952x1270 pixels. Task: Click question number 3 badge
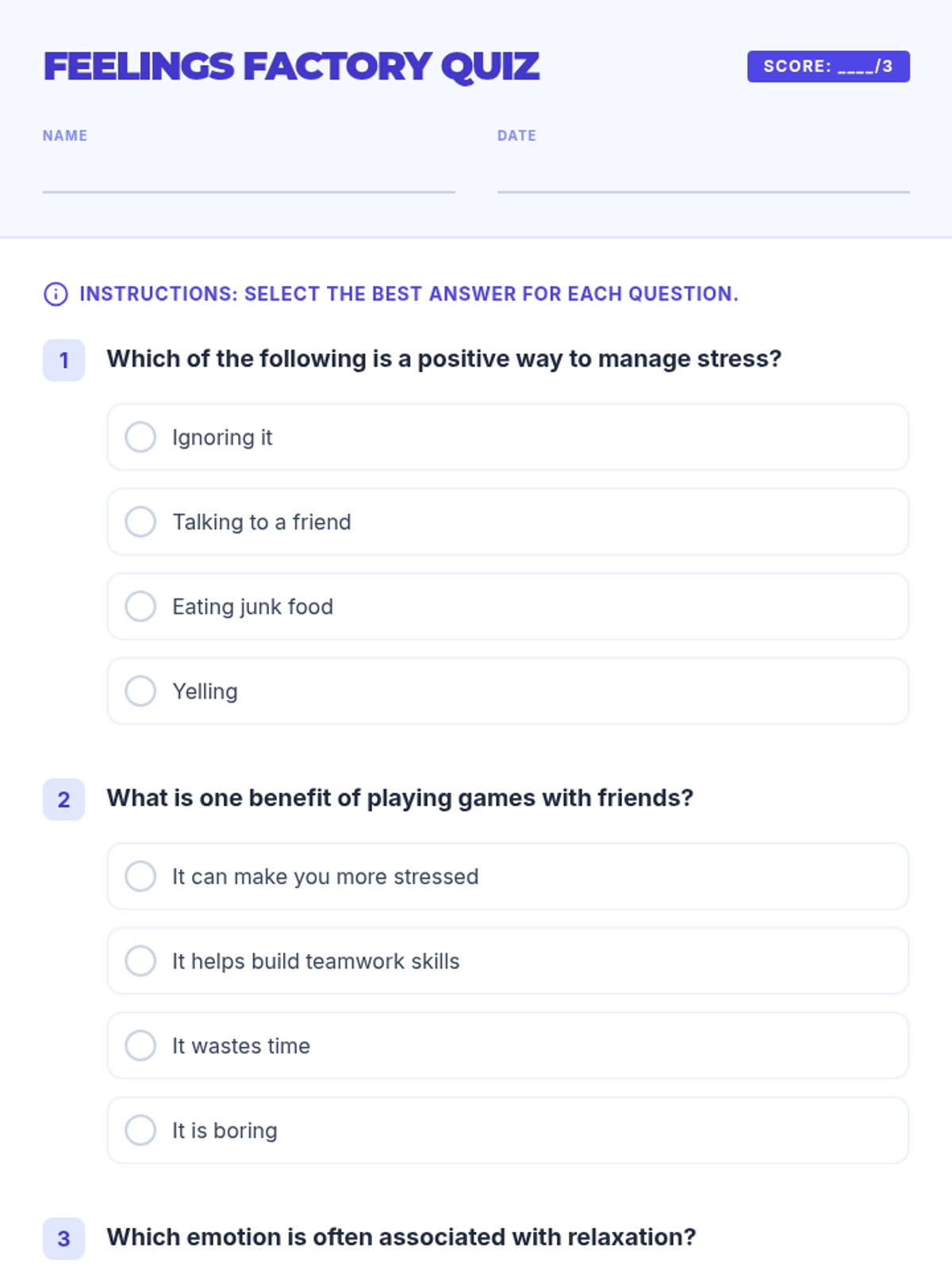(x=63, y=1238)
